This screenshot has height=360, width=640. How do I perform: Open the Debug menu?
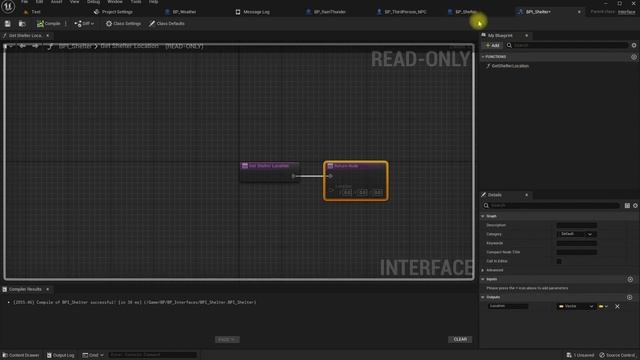[x=93, y=2]
